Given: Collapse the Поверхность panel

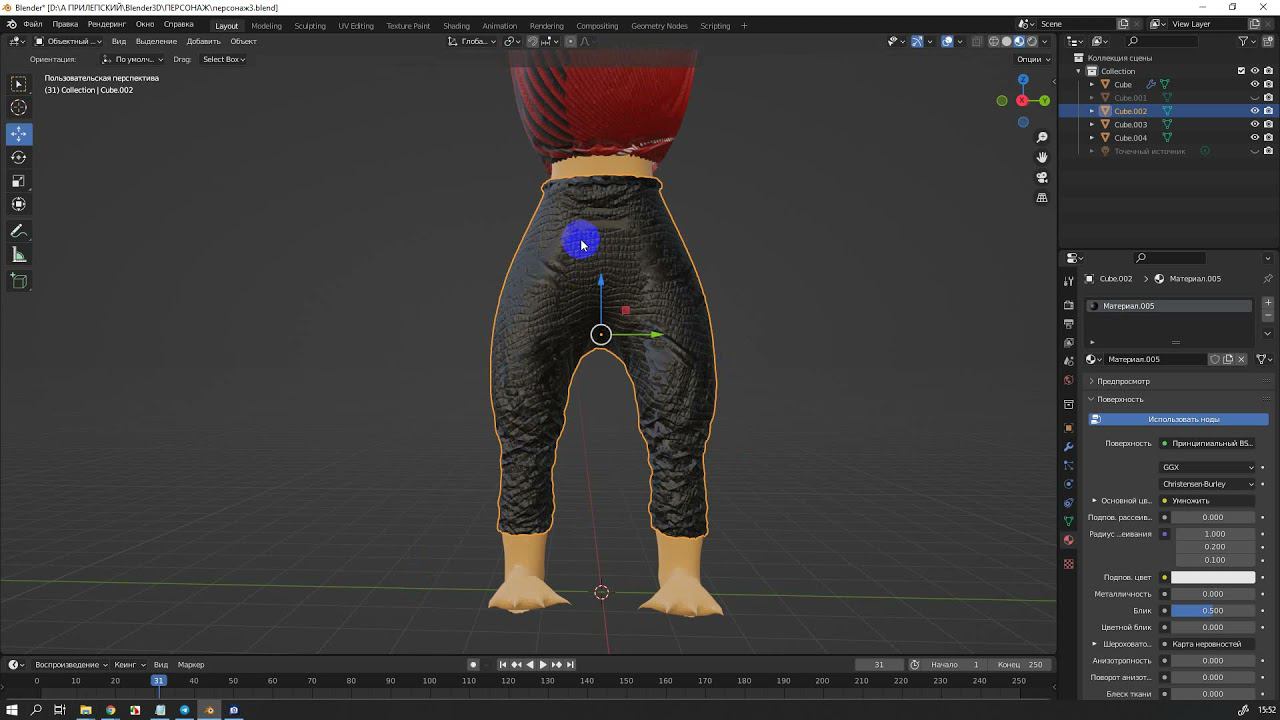Looking at the screenshot, I should click(1120, 399).
